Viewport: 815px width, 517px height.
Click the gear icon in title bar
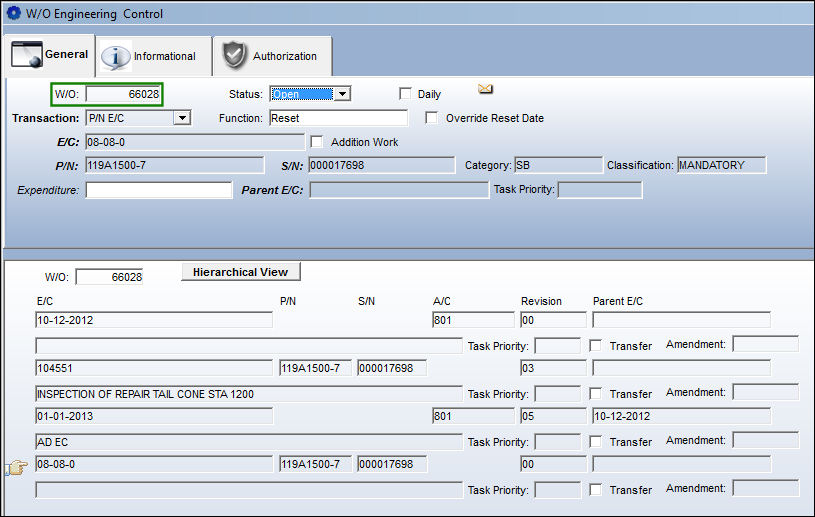(x=14, y=13)
